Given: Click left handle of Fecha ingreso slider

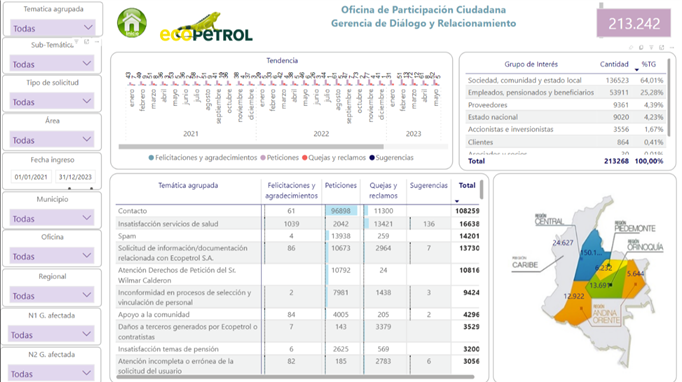Looking at the screenshot, I should tap(70, 188).
